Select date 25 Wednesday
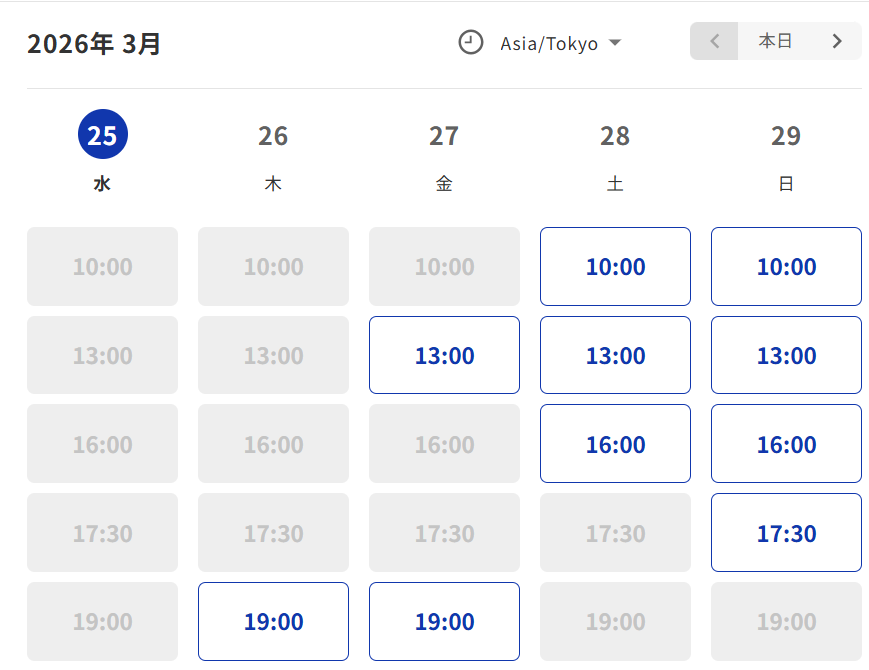 click(102, 136)
